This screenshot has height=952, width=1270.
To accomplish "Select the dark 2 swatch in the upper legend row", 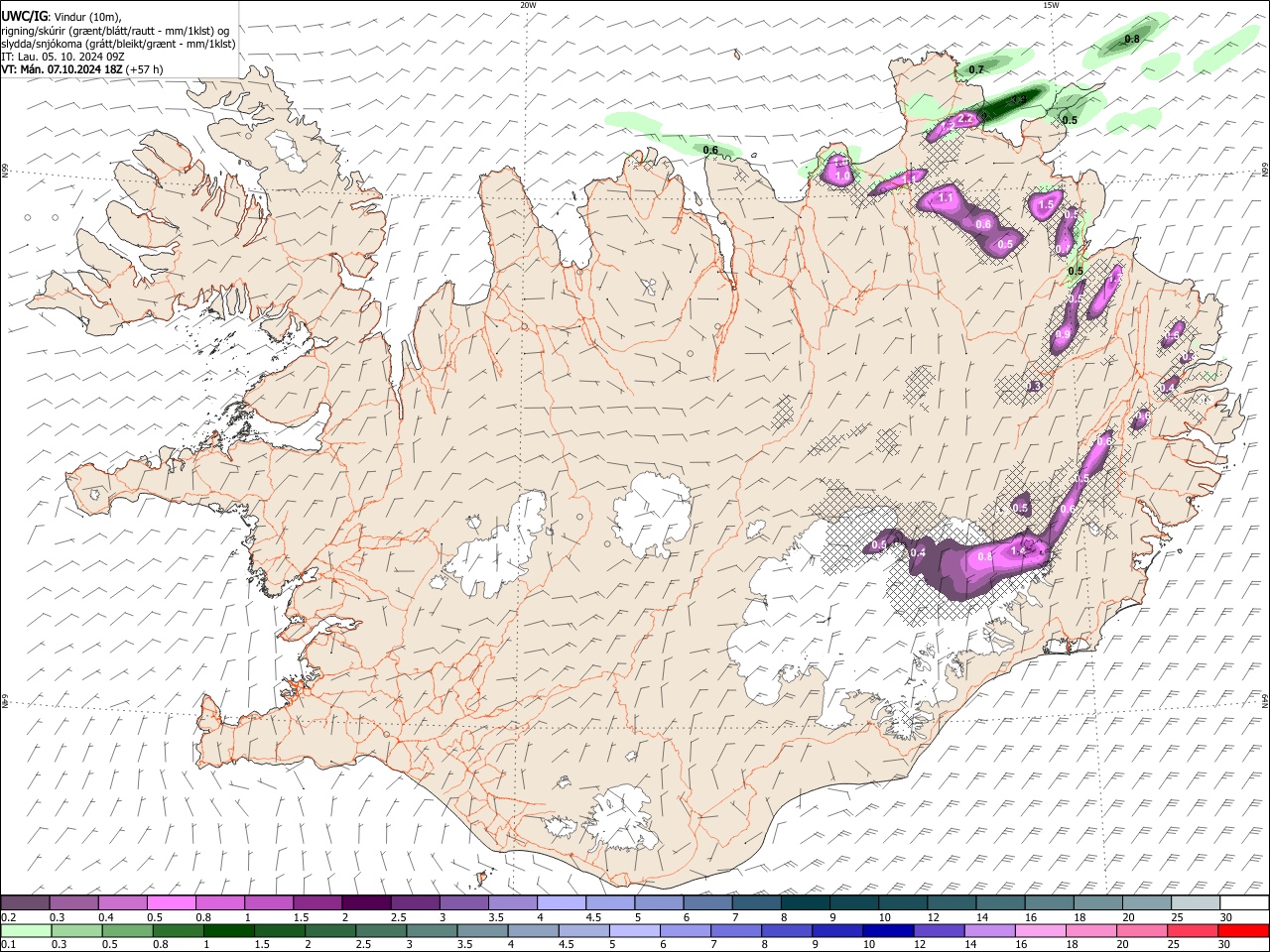I will coord(365,902).
